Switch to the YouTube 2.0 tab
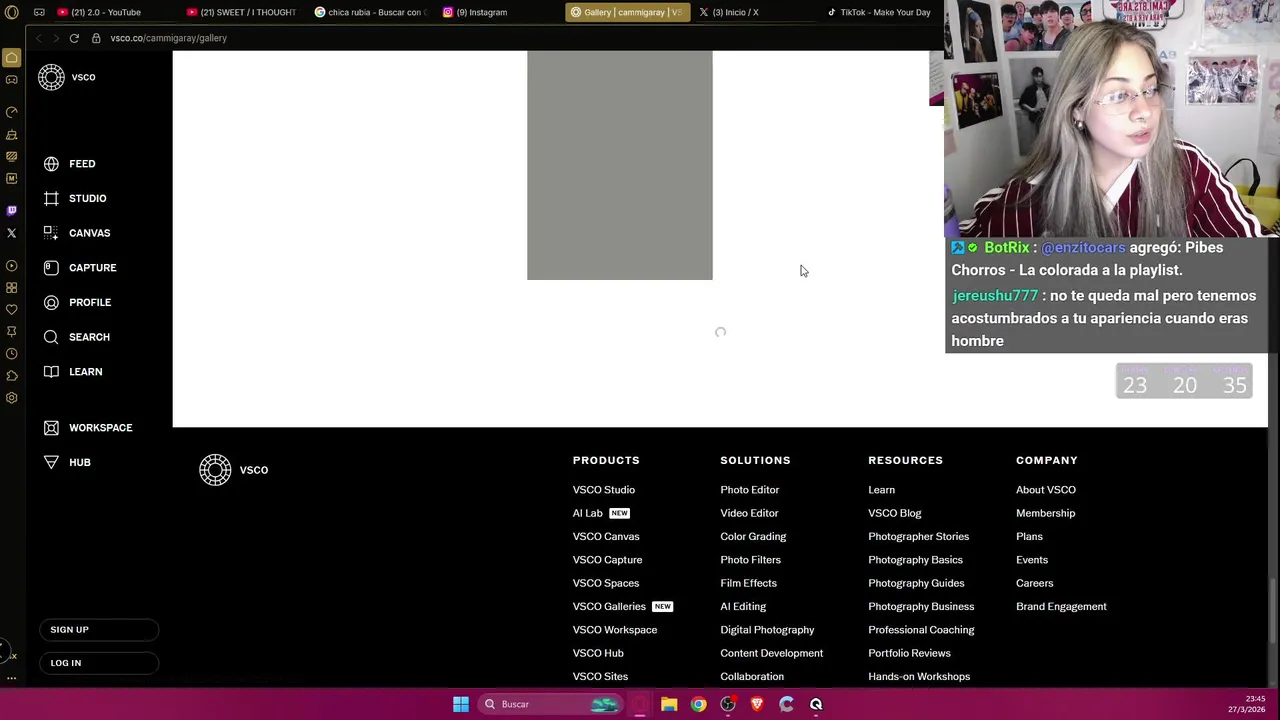This screenshot has height=720, width=1280. pyautogui.click(x=107, y=12)
